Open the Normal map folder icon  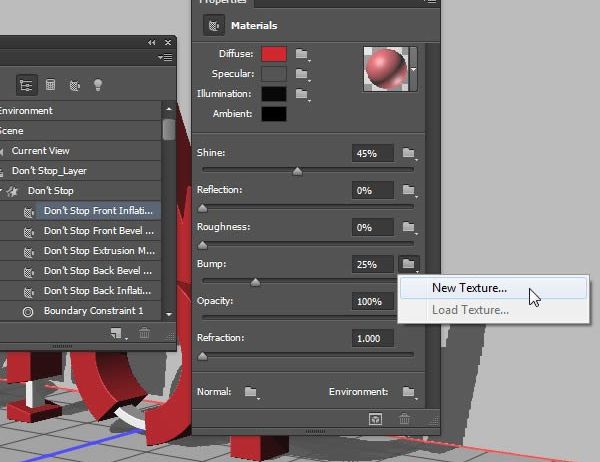coord(251,392)
